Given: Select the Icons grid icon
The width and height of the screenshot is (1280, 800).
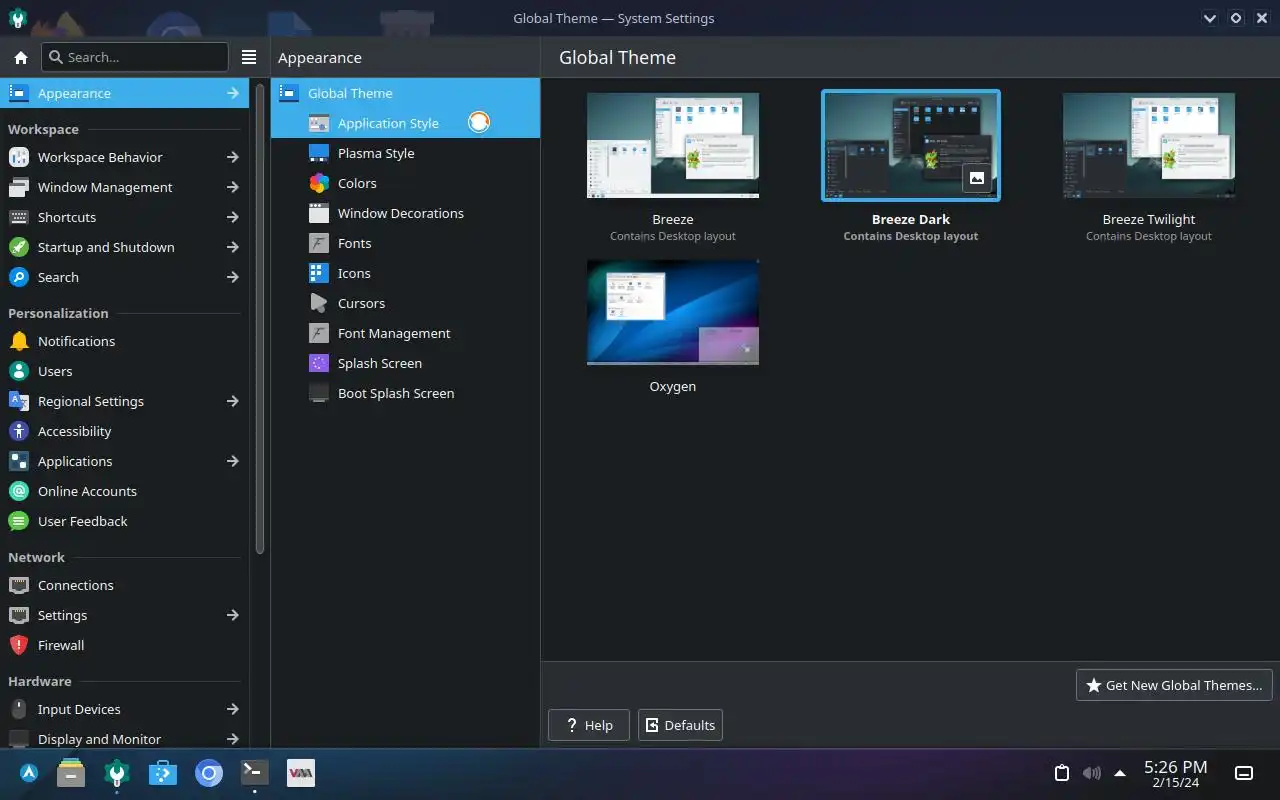Looking at the screenshot, I should (319, 273).
